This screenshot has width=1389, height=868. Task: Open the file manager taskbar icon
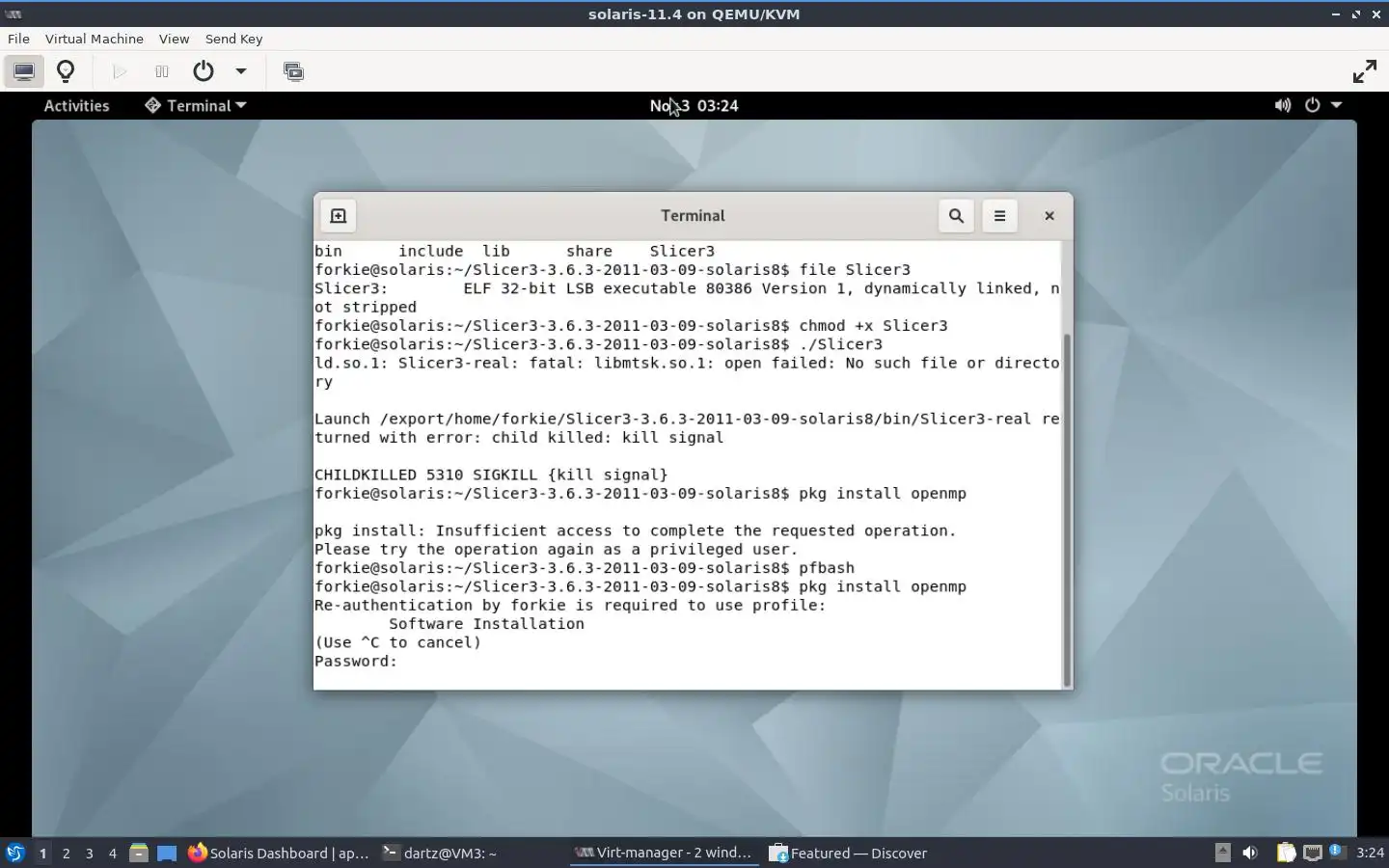pyautogui.click(x=139, y=853)
